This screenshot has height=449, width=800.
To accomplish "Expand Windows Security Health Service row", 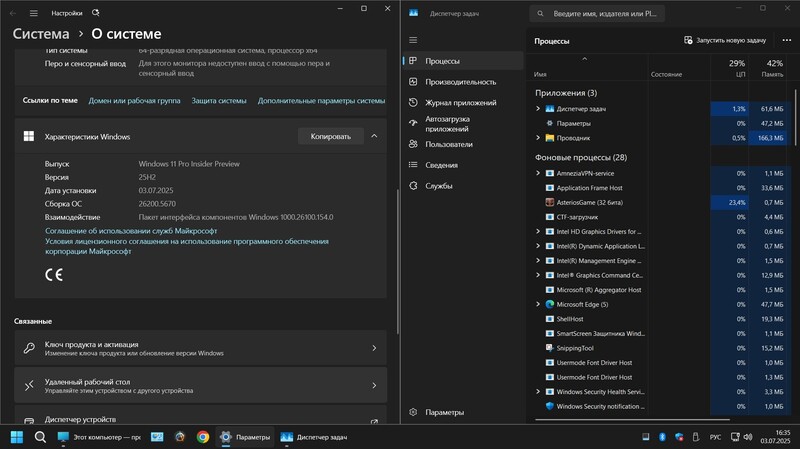I will click(x=538, y=392).
